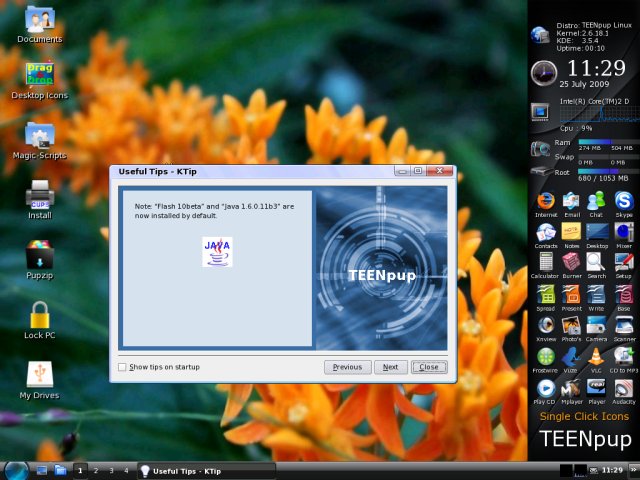The image size is (640, 480).
Task: Open the Calculator app icon
Action: coord(545,263)
